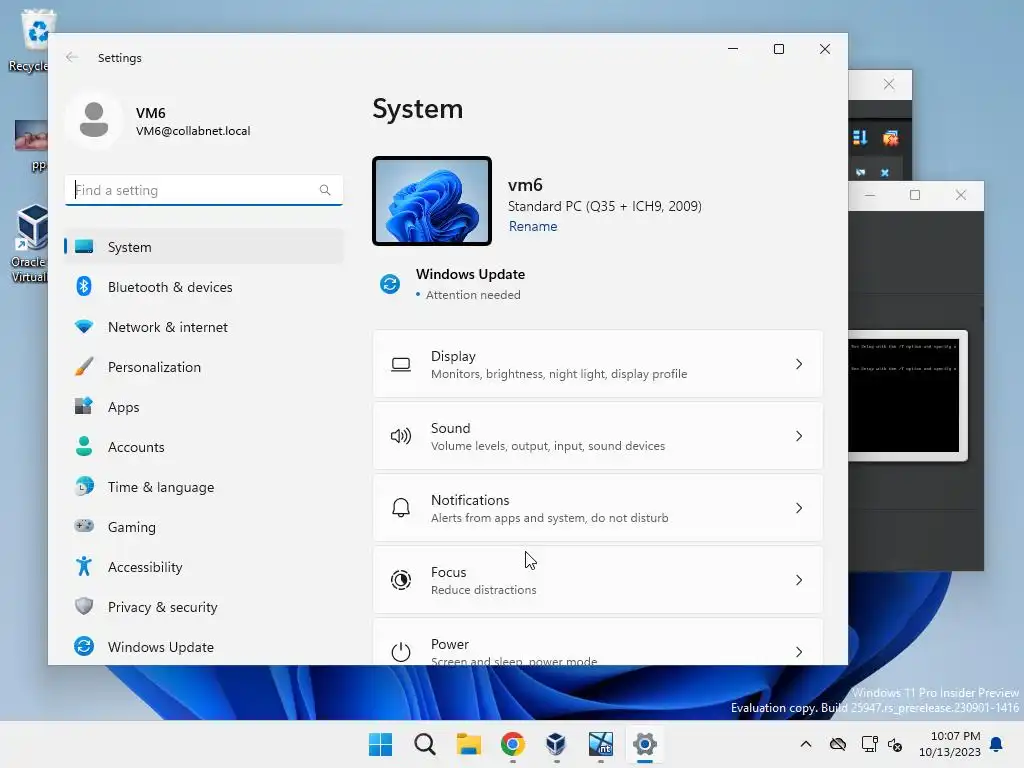Click the System monitor icon in sidebar
Image resolution: width=1024 pixels, height=768 pixels.
(84, 246)
